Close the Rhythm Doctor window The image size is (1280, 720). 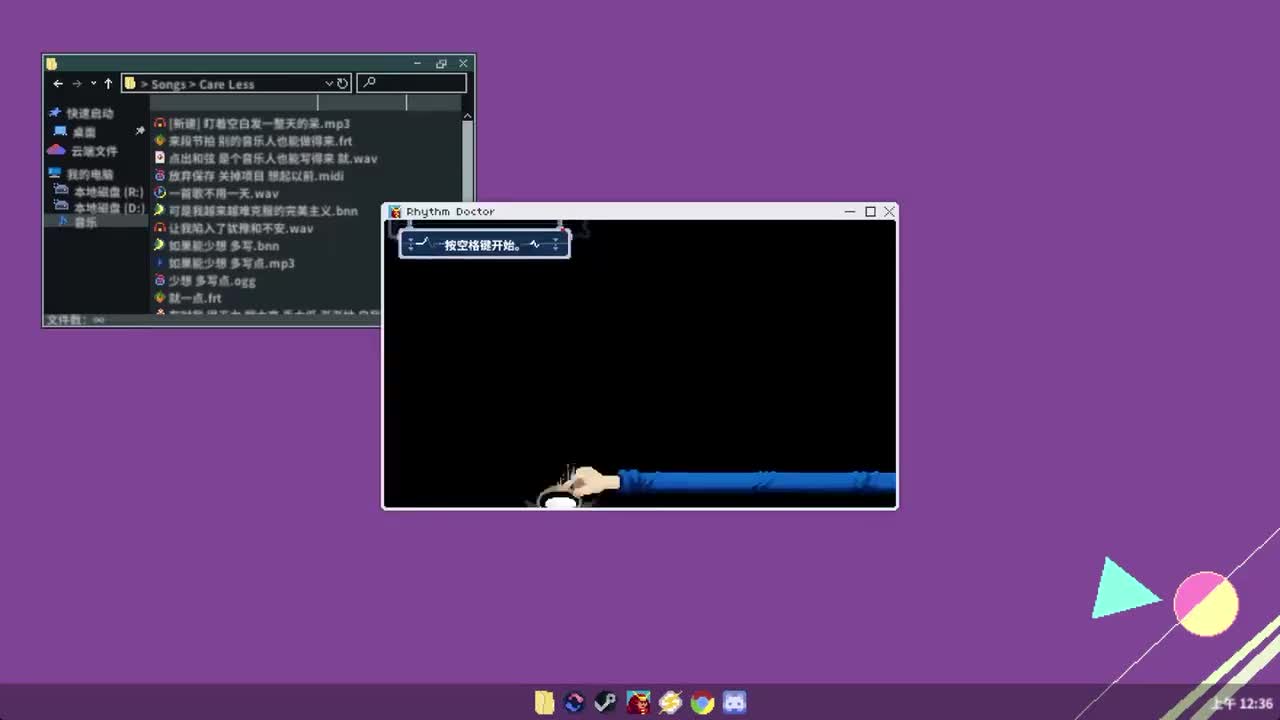889,212
